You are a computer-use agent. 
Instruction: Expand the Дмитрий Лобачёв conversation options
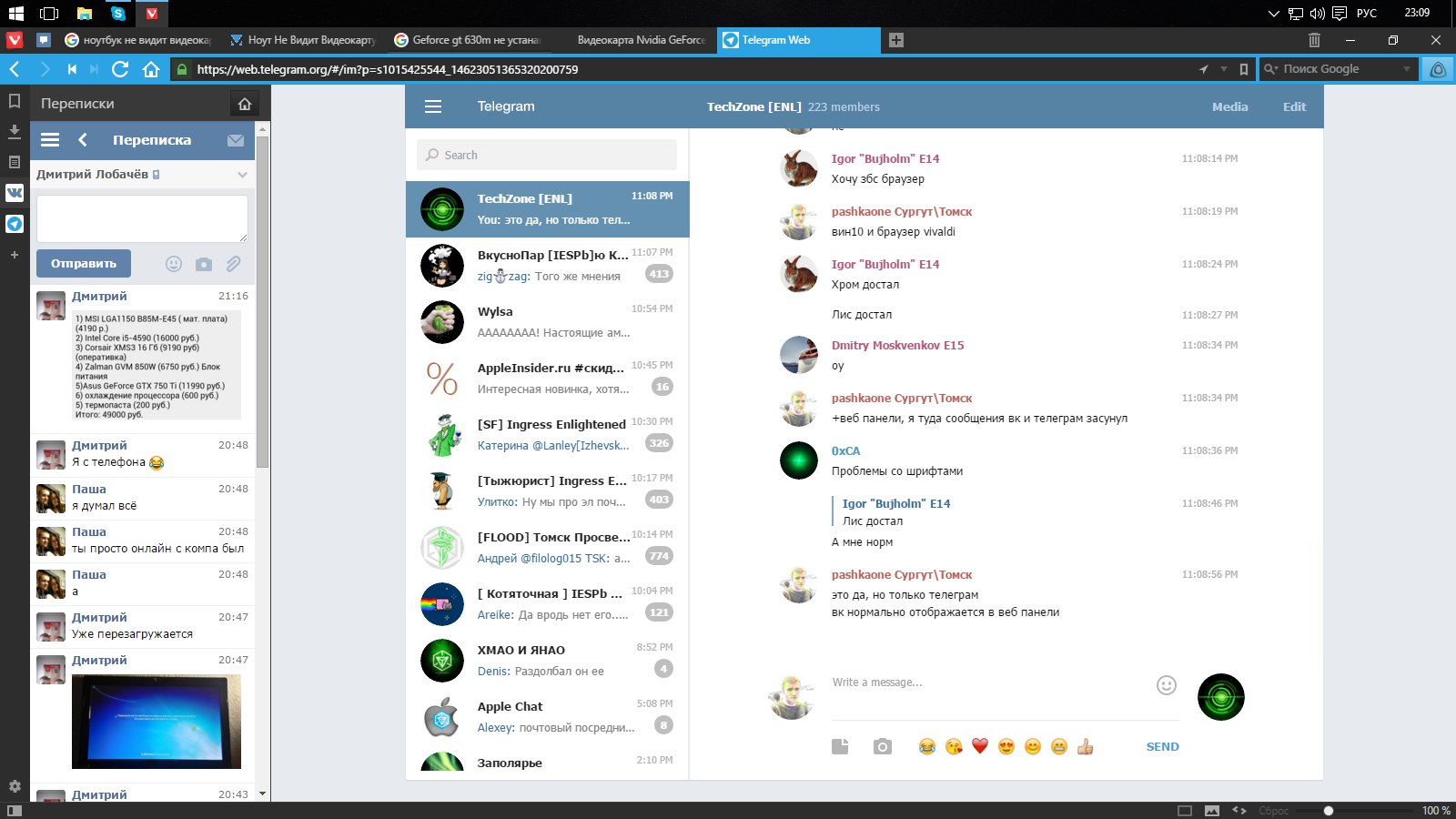pyautogui.click(x=242, y=175)
